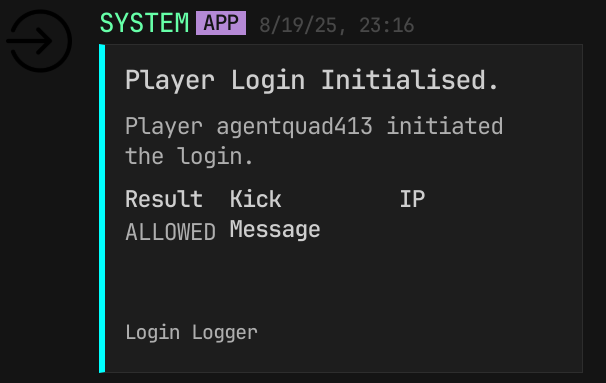This screenshot has width=606, height=383.
Task: Click the word Login in embed title
Action: (x=268, y=81)
